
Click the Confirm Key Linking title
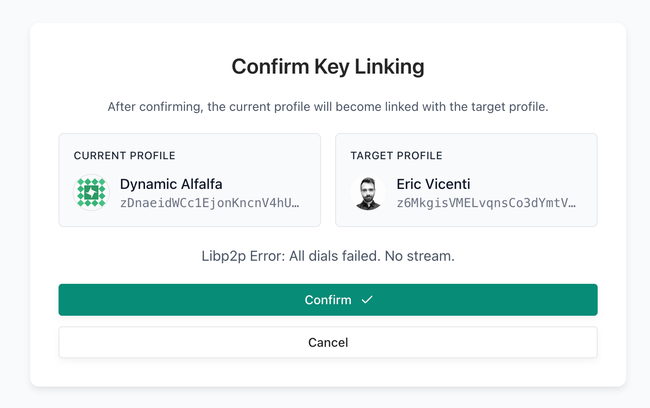(x=328, y=67)
